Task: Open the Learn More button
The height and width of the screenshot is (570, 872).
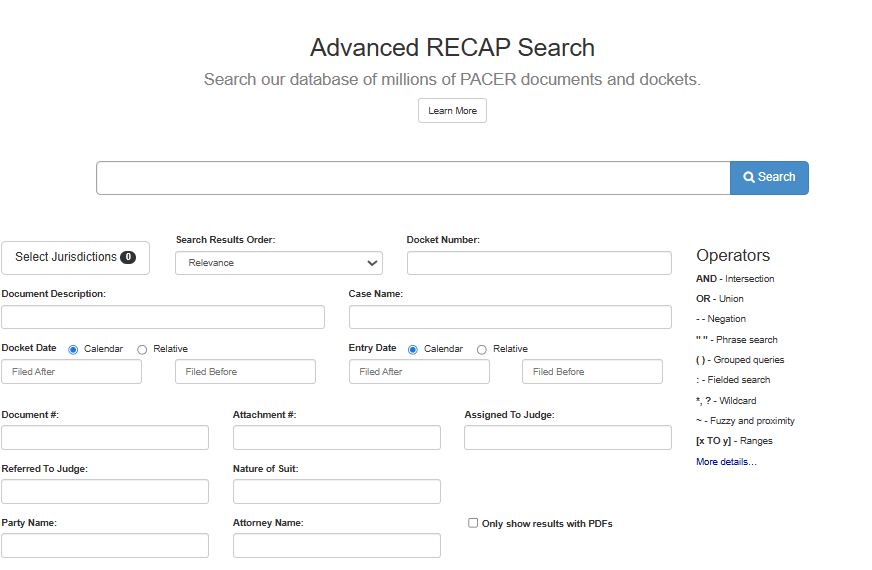Action: coord(452,111)
